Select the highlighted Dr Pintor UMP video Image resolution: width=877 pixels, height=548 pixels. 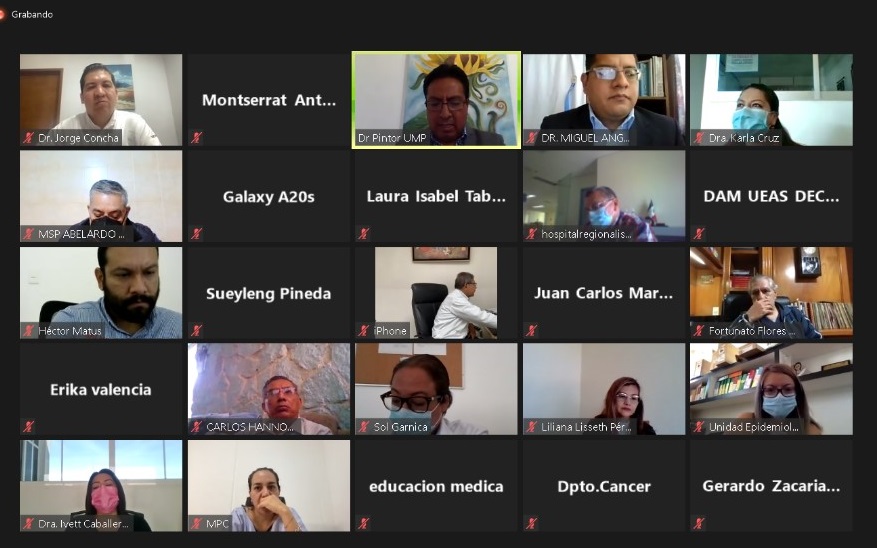pos(436,100)
